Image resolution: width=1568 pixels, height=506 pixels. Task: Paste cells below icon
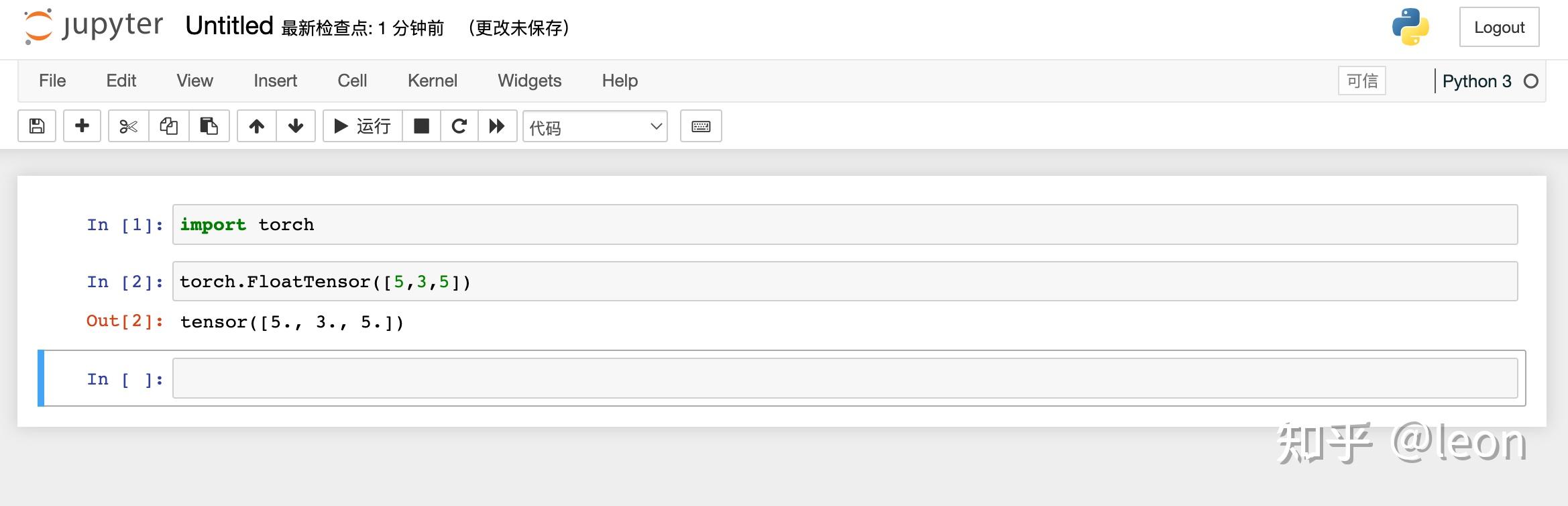point(209,126)
